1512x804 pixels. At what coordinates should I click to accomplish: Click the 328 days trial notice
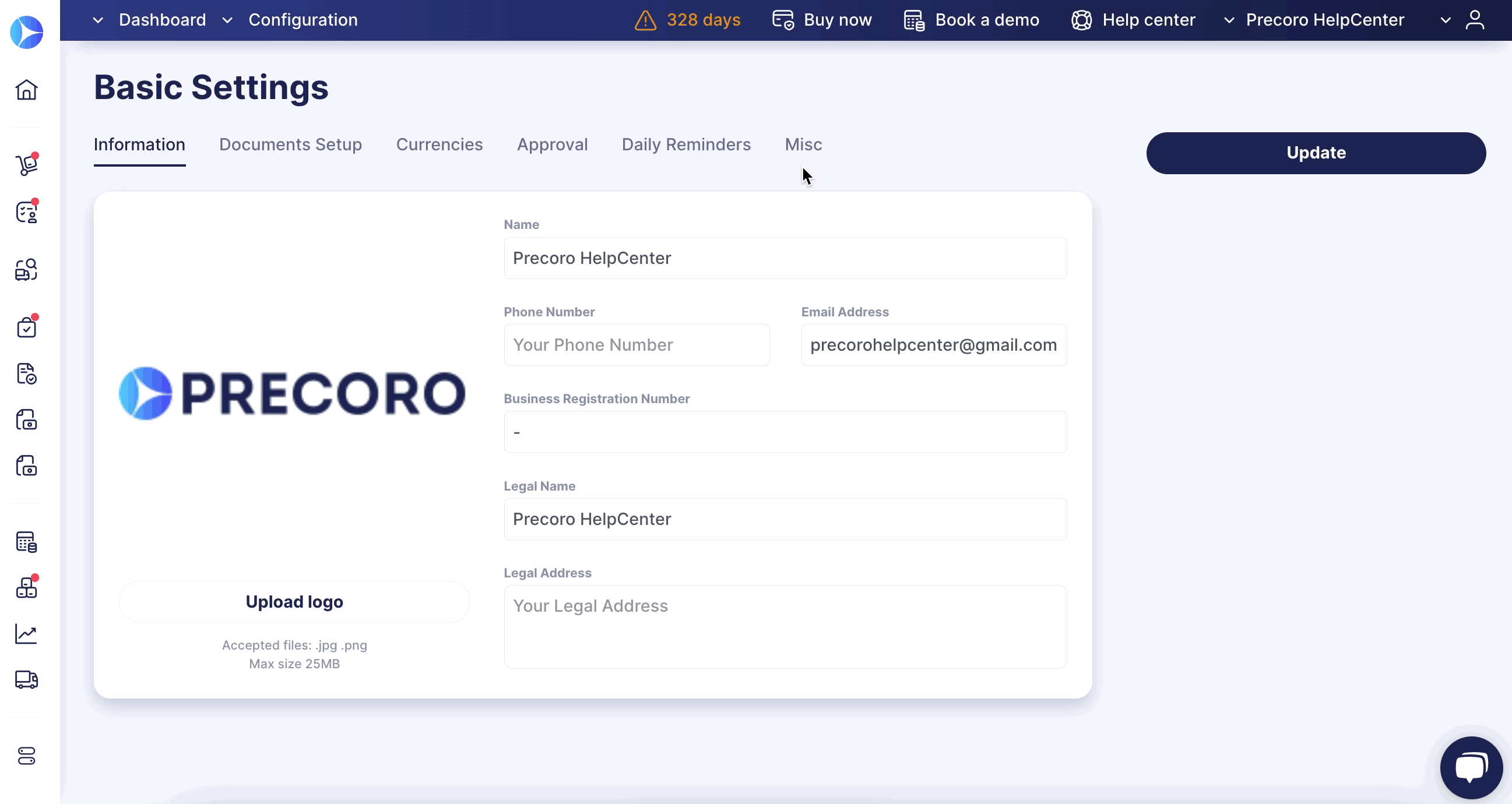pyautogui.click(x=703, y=20)
